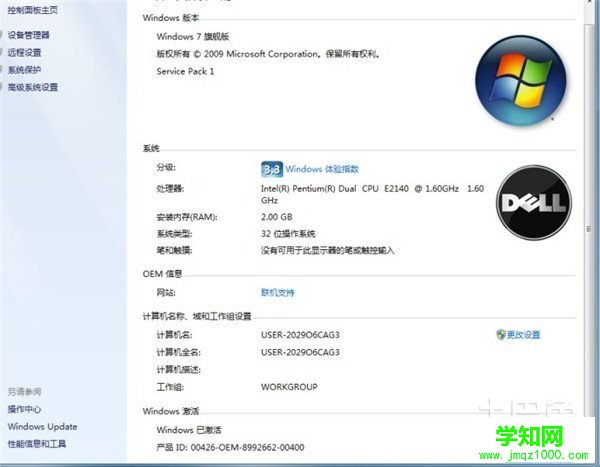The height and width of the screenshot is (467, 600).
Task: Open 操作中心 in sidebar
Action: pyautogui.click(x=24, y=409)
